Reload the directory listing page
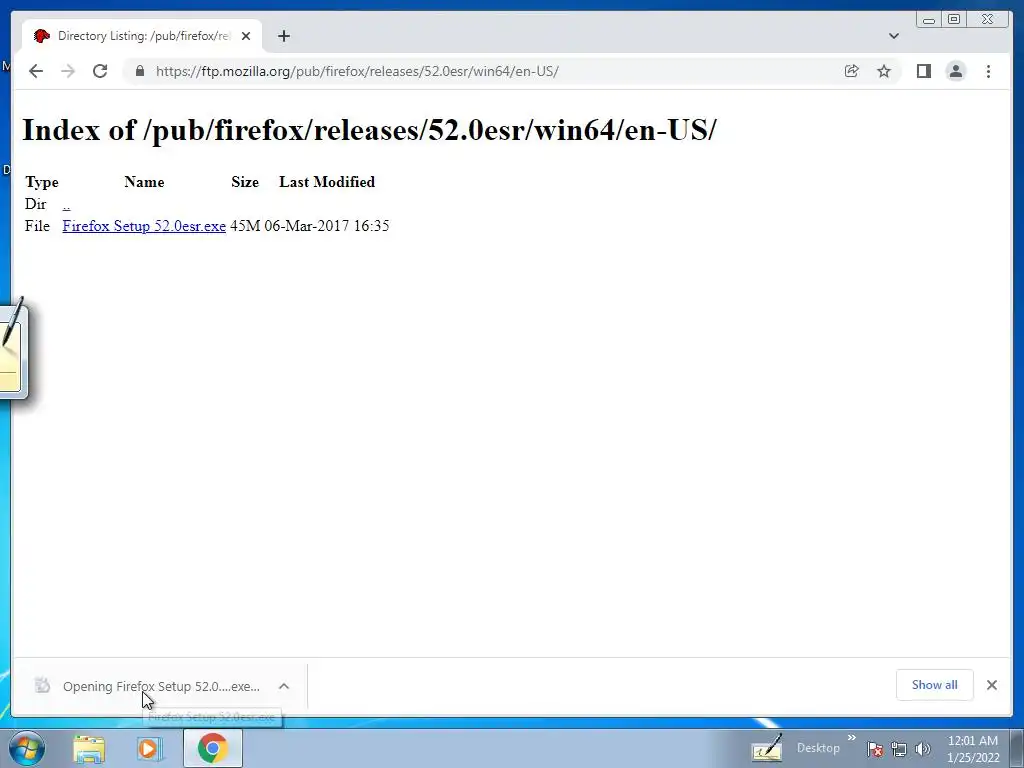1024x768 pixels. point(100,71)
